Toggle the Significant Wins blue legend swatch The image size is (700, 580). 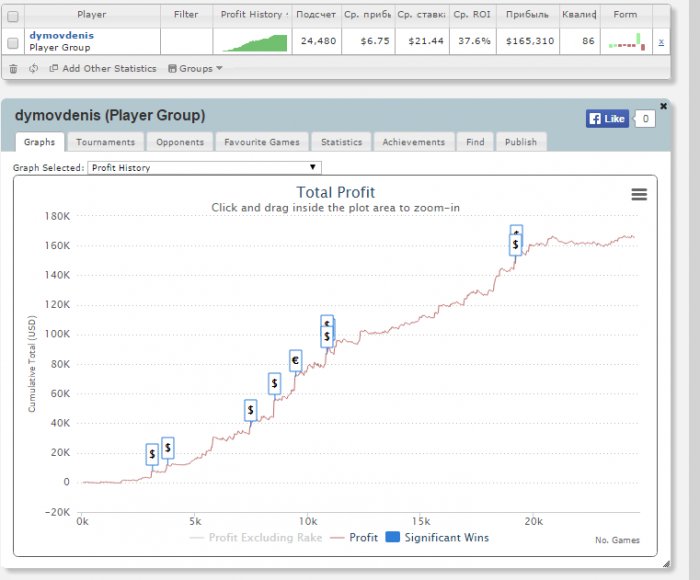tap(392, 537)
